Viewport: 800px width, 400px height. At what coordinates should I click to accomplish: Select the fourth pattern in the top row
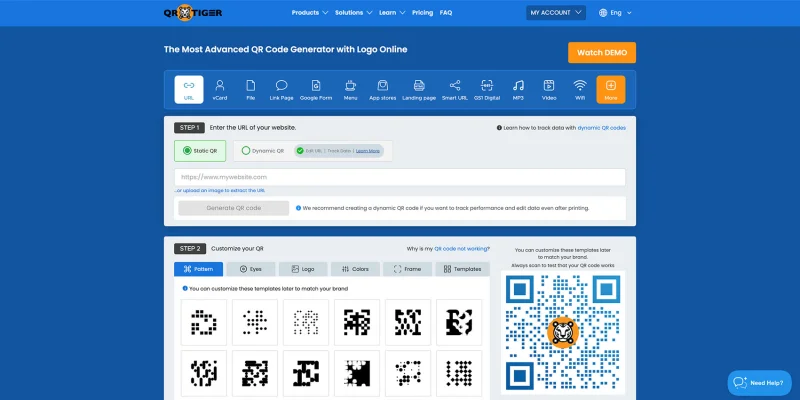[357, 322]
